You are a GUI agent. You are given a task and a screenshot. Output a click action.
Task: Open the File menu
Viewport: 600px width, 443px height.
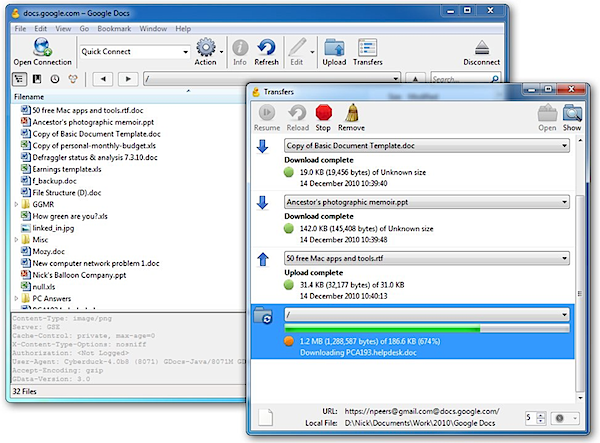[20, 29]
